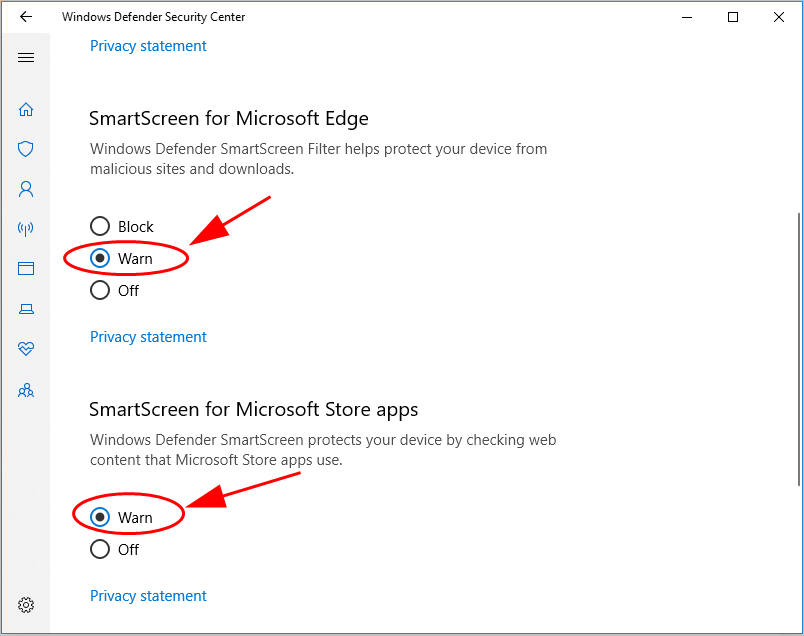Click the back arrow in title bar

pos(26,17)
